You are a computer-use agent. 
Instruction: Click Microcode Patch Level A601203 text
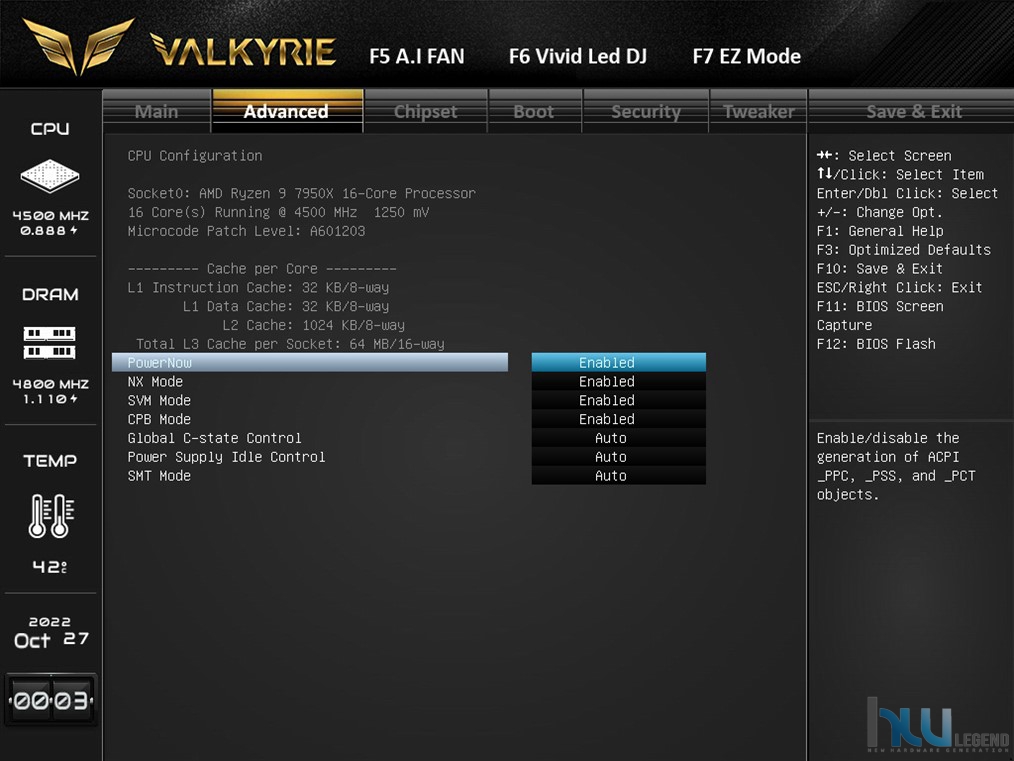click(246, 231)
